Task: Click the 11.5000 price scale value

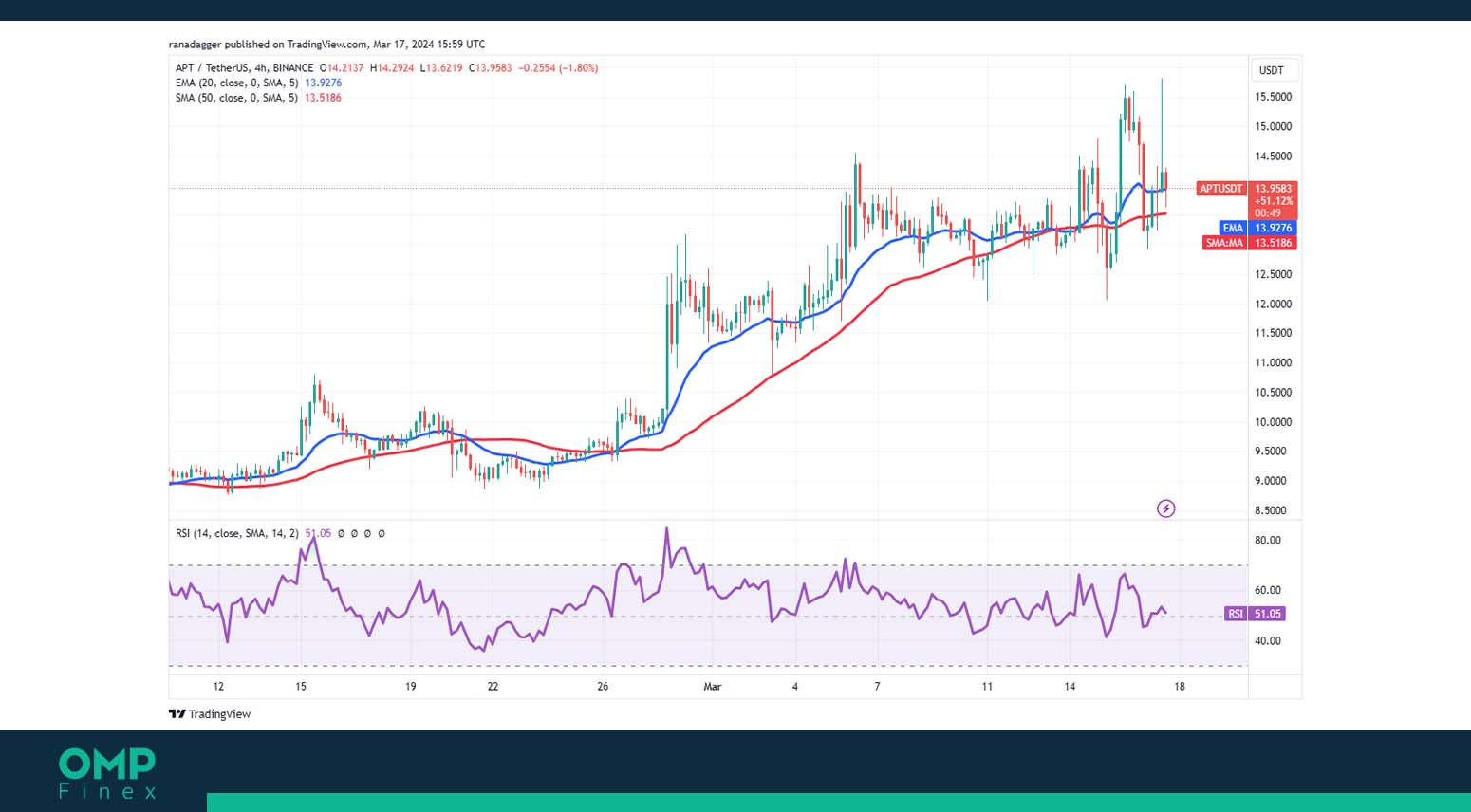Action: (1273, 333)
